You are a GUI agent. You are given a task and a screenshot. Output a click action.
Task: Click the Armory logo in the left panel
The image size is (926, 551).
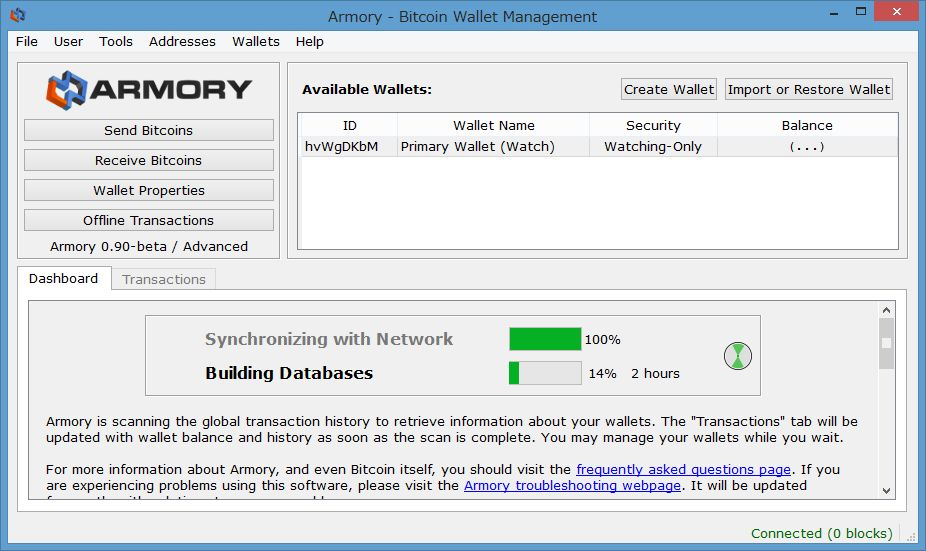pyautogui.click(x=149, y=90)
